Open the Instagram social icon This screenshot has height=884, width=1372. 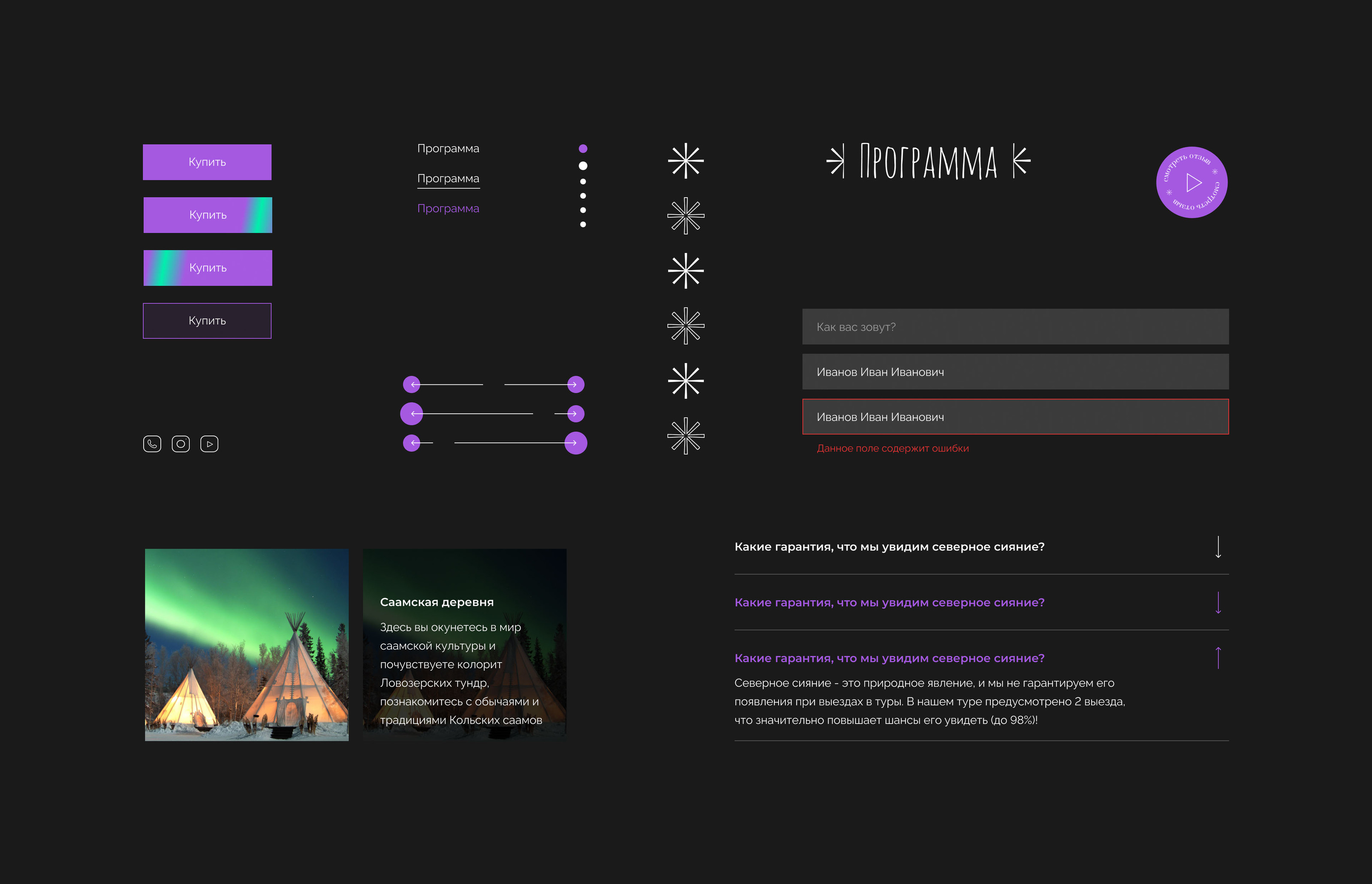(x=181, y=444)
